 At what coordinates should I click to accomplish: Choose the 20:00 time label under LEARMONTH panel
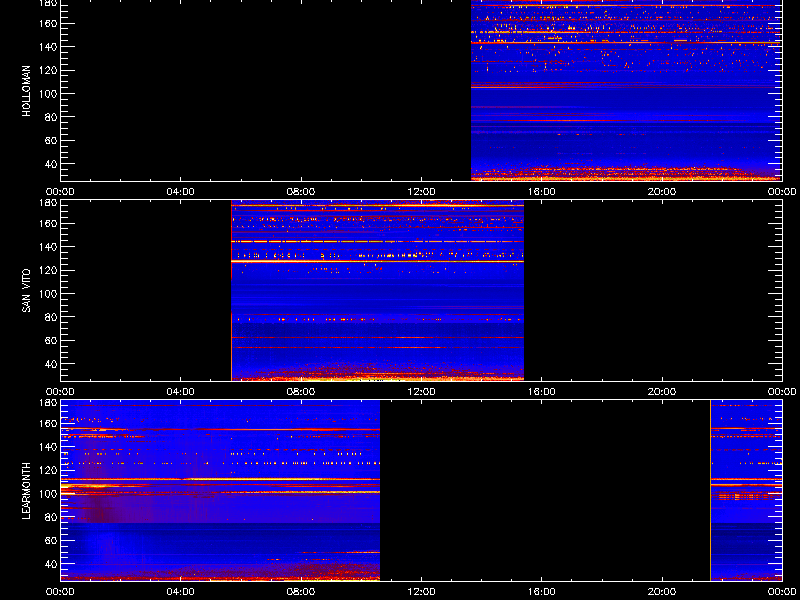click(662, 592)
